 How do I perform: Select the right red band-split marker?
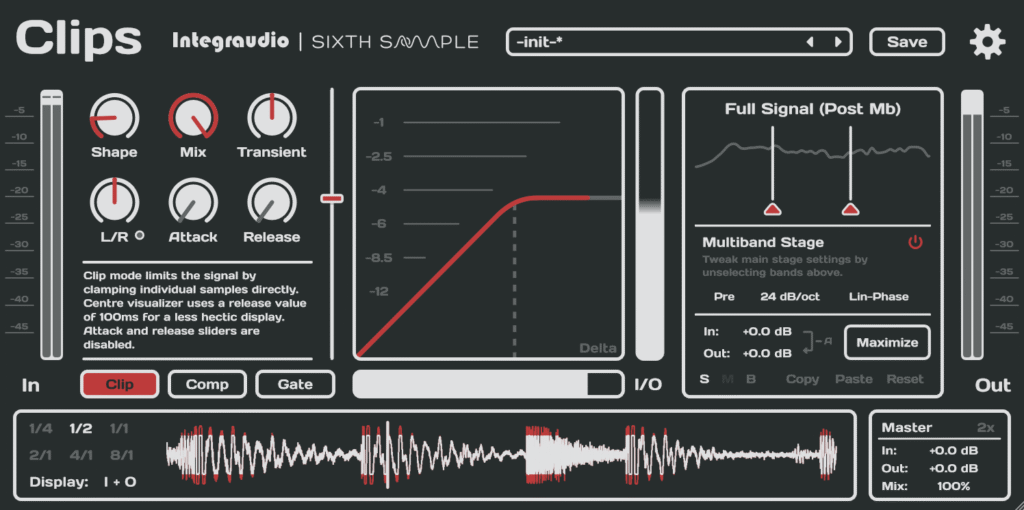click(851, 209)
